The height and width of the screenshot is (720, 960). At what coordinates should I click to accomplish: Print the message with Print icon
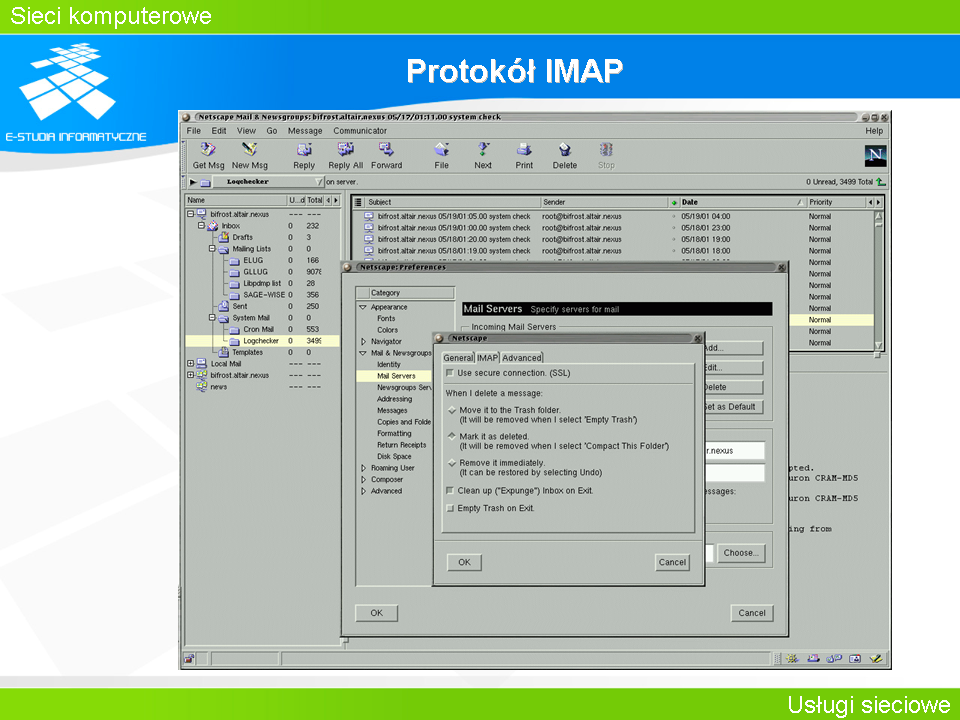pos(524,150)
